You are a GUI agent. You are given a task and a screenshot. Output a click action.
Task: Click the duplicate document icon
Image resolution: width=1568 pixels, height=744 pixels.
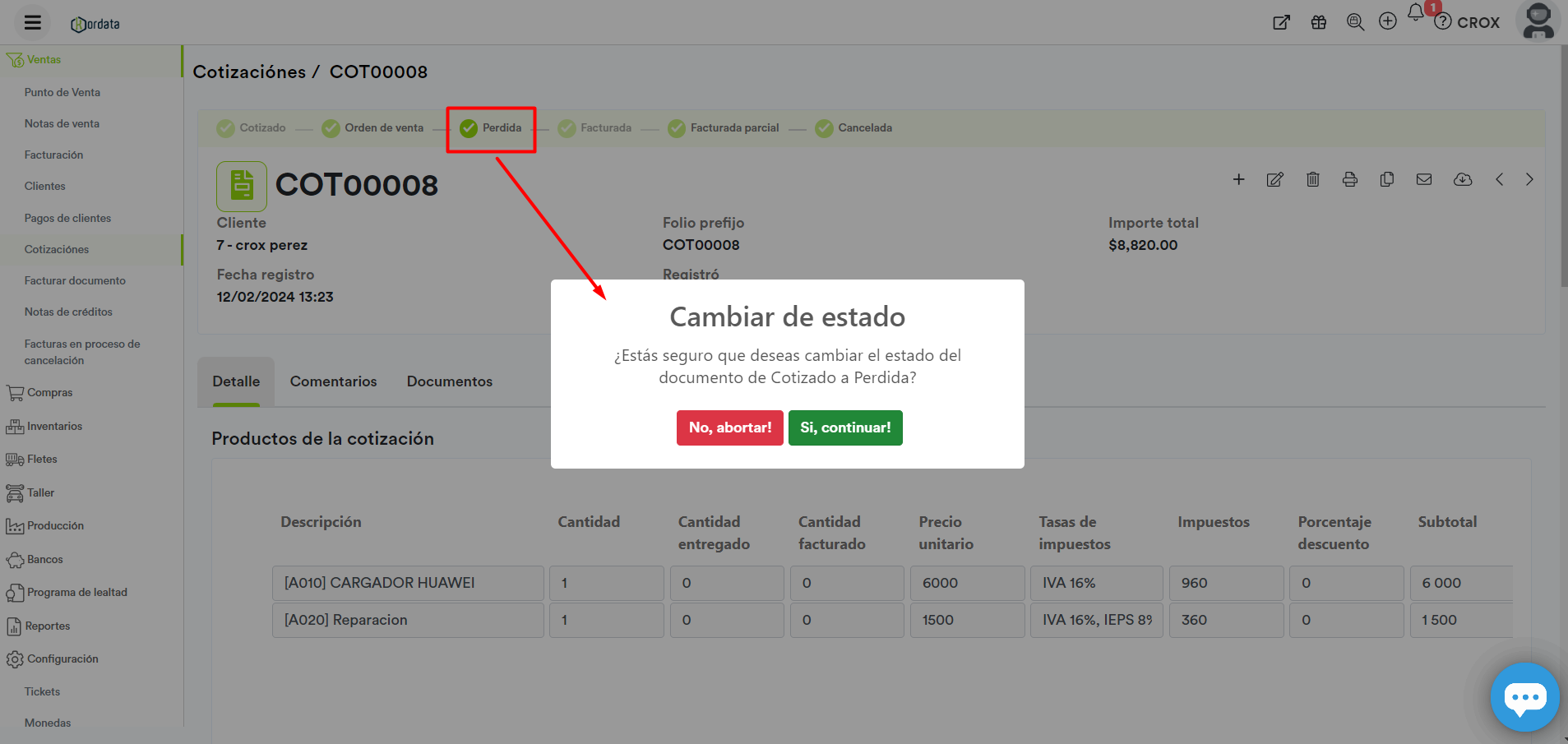coord(1387,179)
